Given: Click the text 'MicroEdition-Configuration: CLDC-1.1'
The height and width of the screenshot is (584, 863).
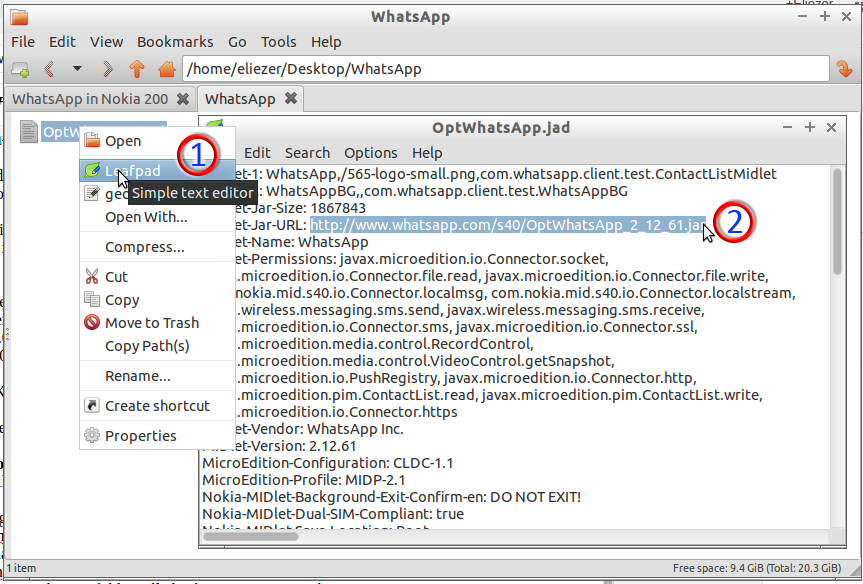Looking at the screenshot, I should point(327,463).
